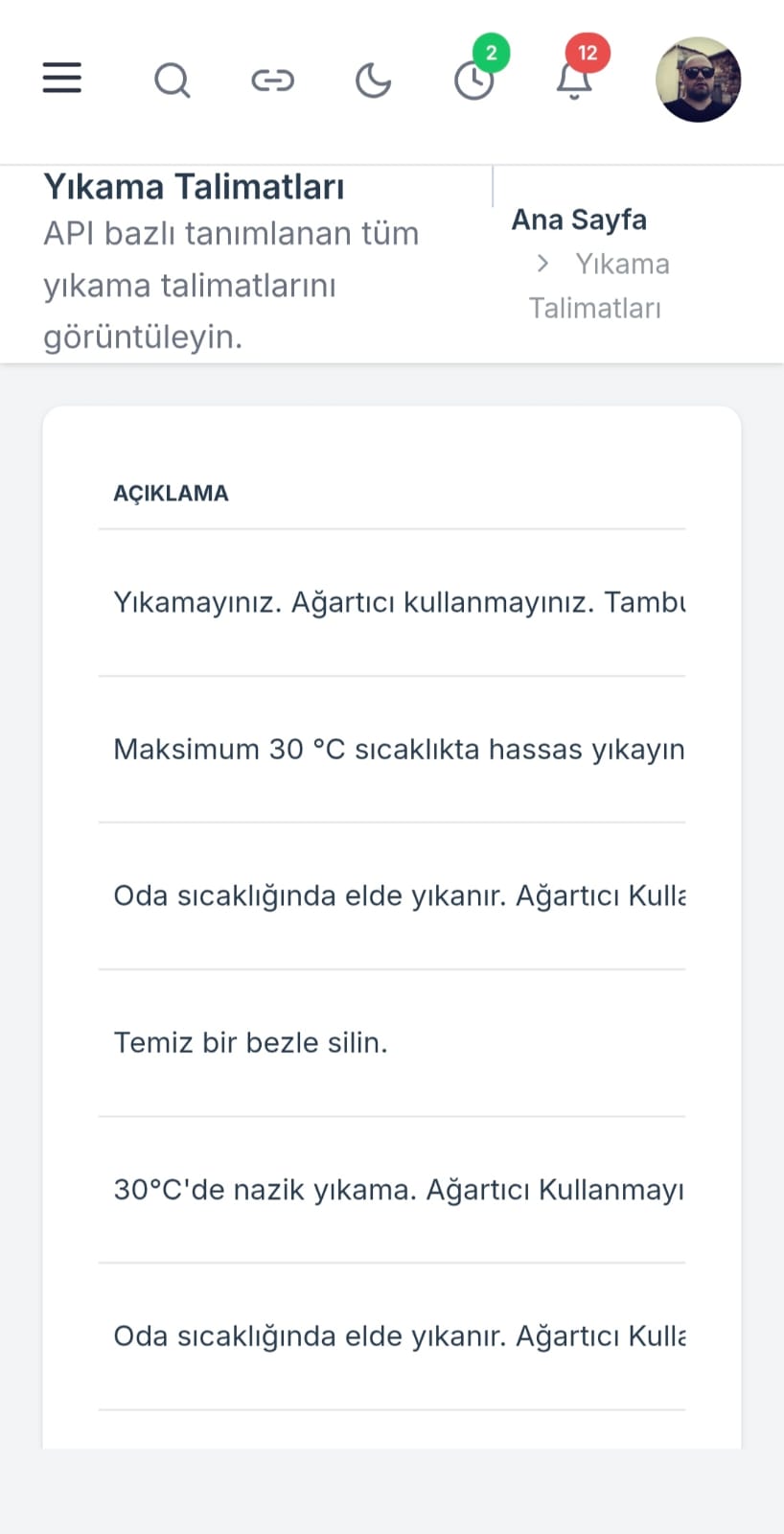Viewport: 784px width, 1534px height.
Task: Click the link/share icon in the header
Action: pos(273,81)
